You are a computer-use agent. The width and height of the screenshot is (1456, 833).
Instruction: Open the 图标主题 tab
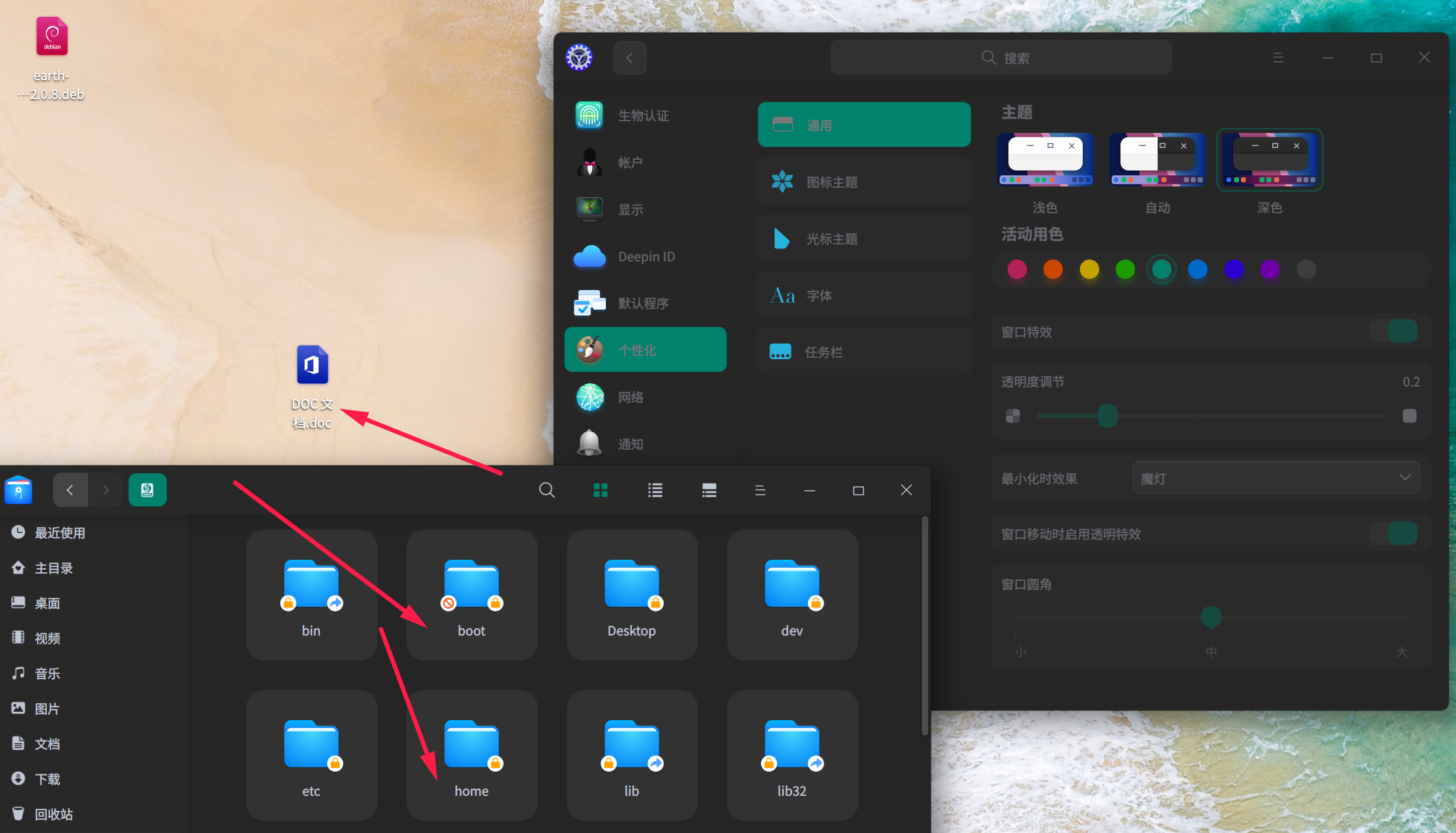tap(864, 182)
